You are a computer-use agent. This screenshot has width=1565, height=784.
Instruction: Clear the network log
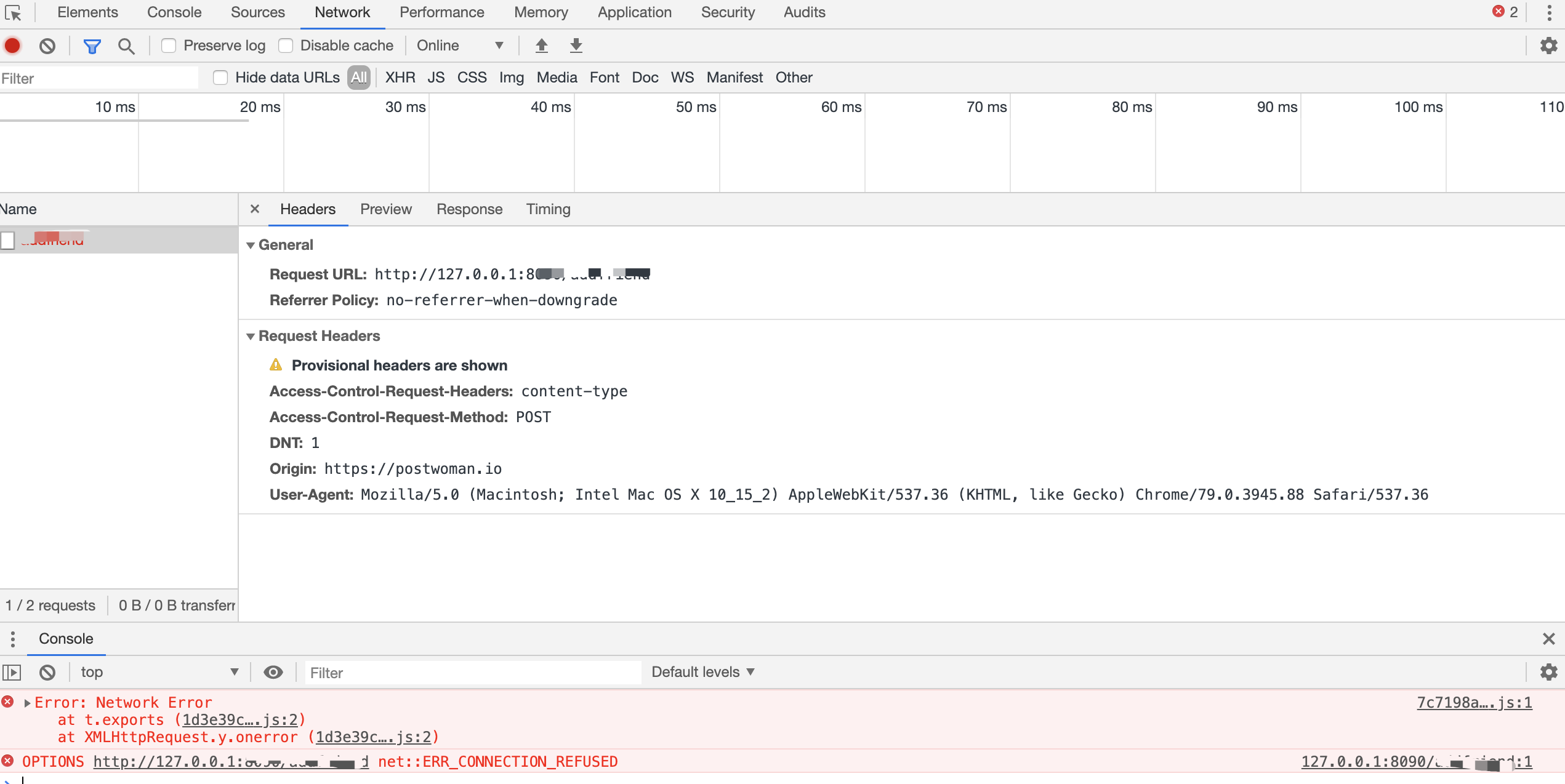[47, 46]
